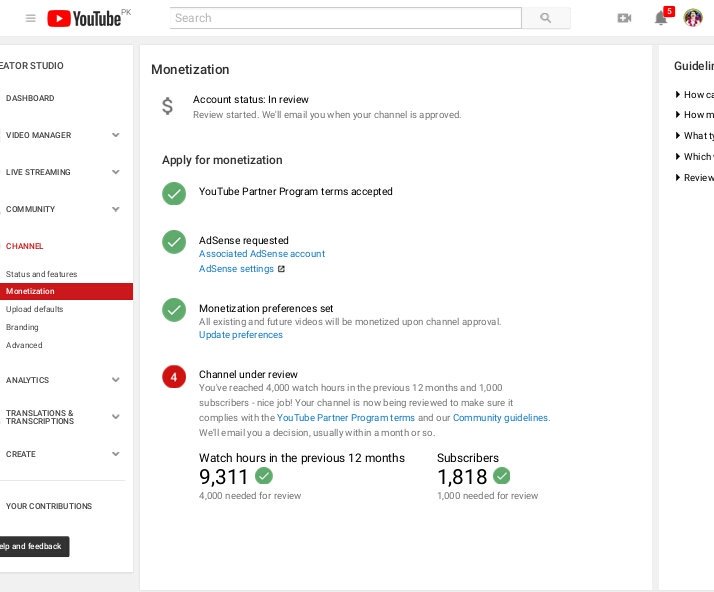This screenshot has height=592, width=714.
Task: Click the Monetization preferences set checkmark
Action: [x=174, y=310]
